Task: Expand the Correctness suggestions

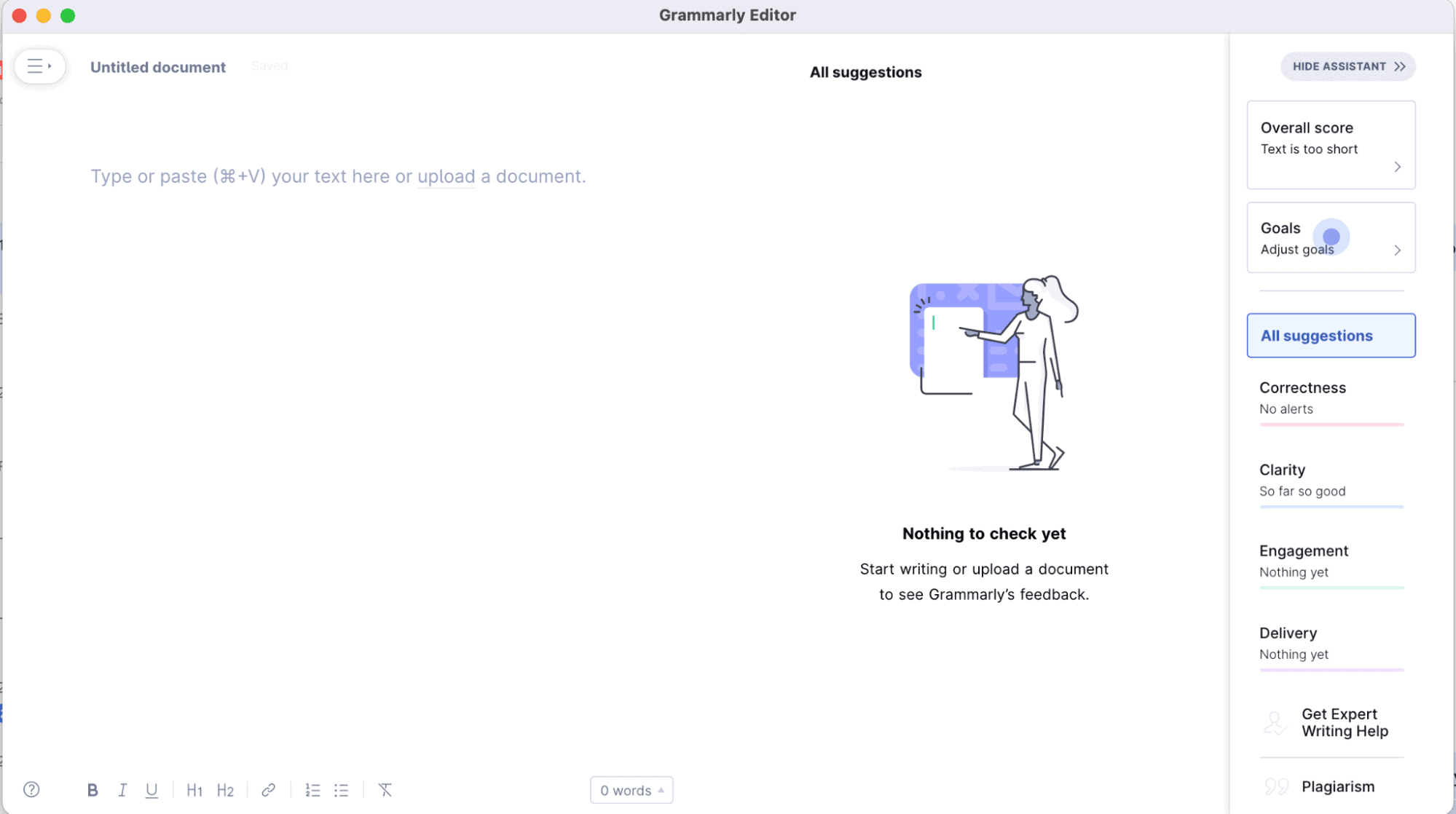Action: (1303, 387)
